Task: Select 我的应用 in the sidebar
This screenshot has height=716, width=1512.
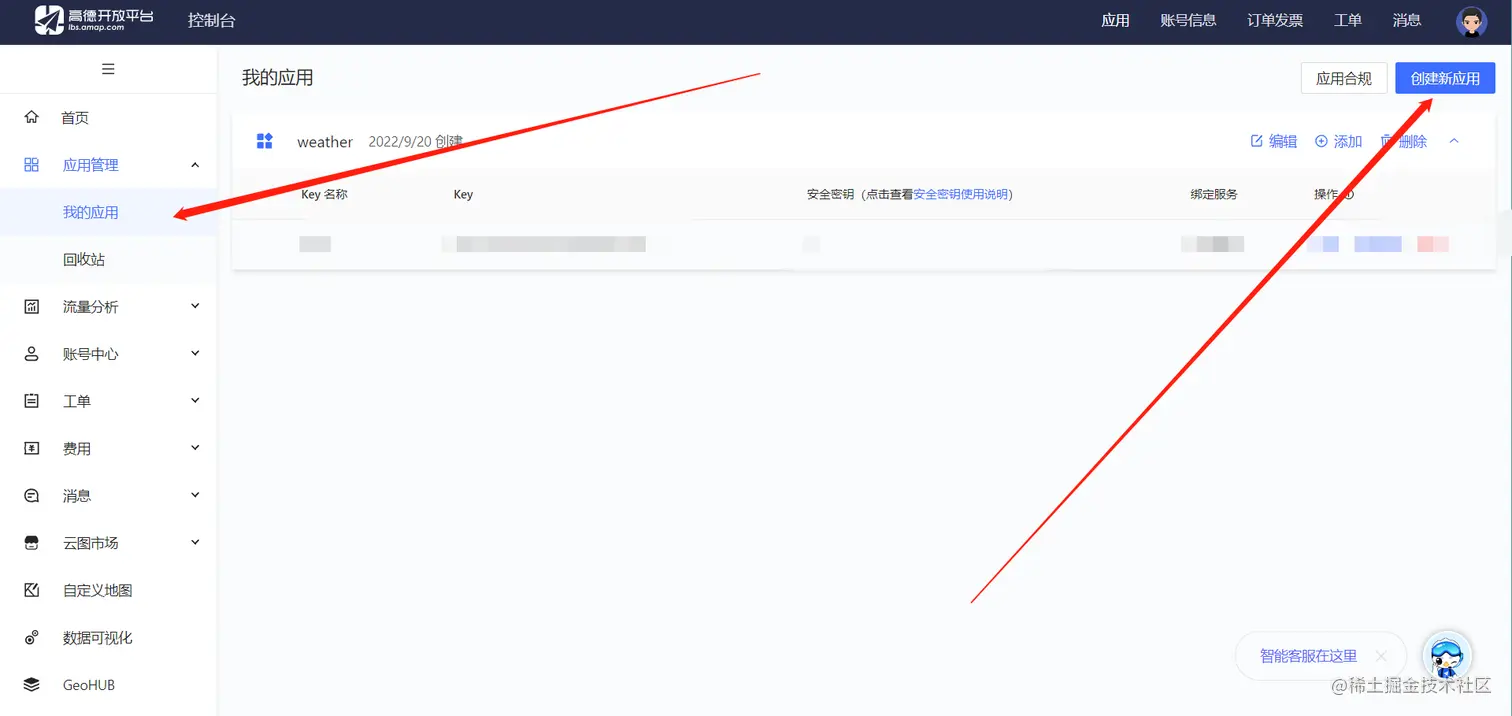Action: pos(91,212)
